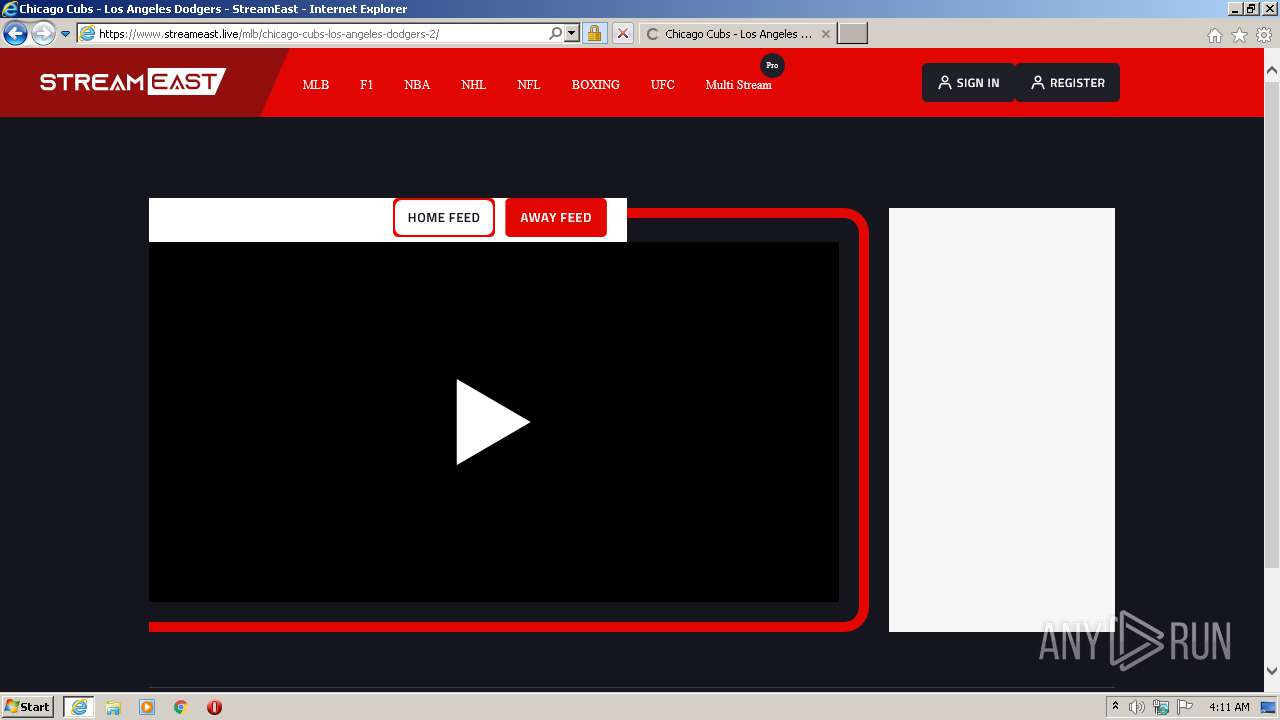
Task: View the security lock report
Action: 594,33
